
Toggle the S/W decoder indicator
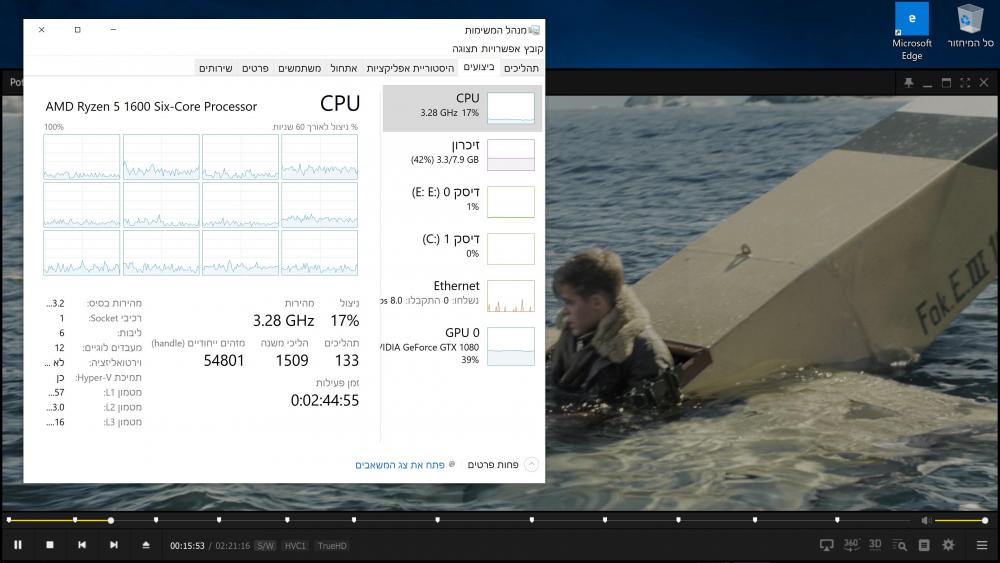click(x=265, y=546)
